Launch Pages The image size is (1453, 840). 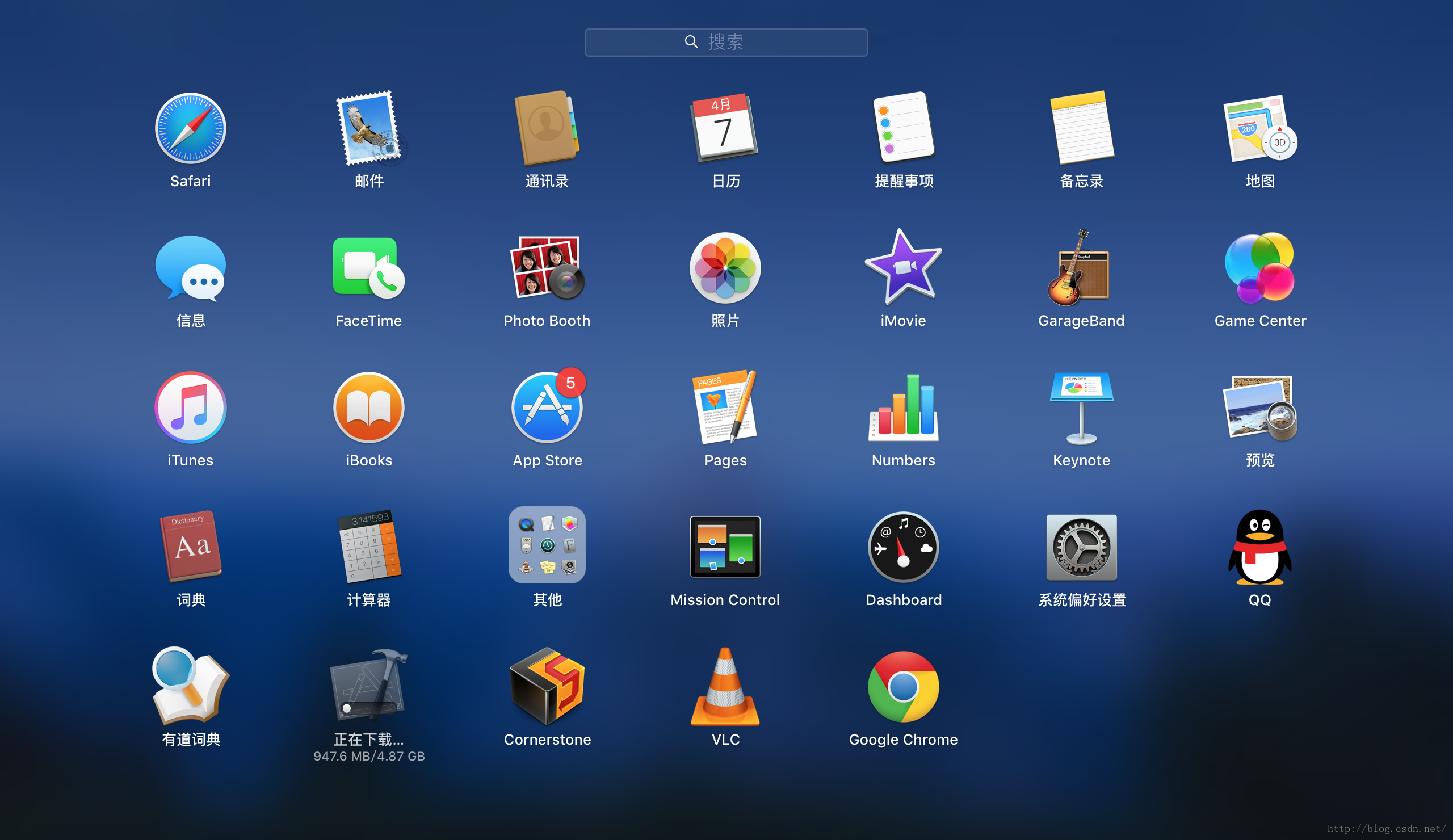[x=725, y=408]
